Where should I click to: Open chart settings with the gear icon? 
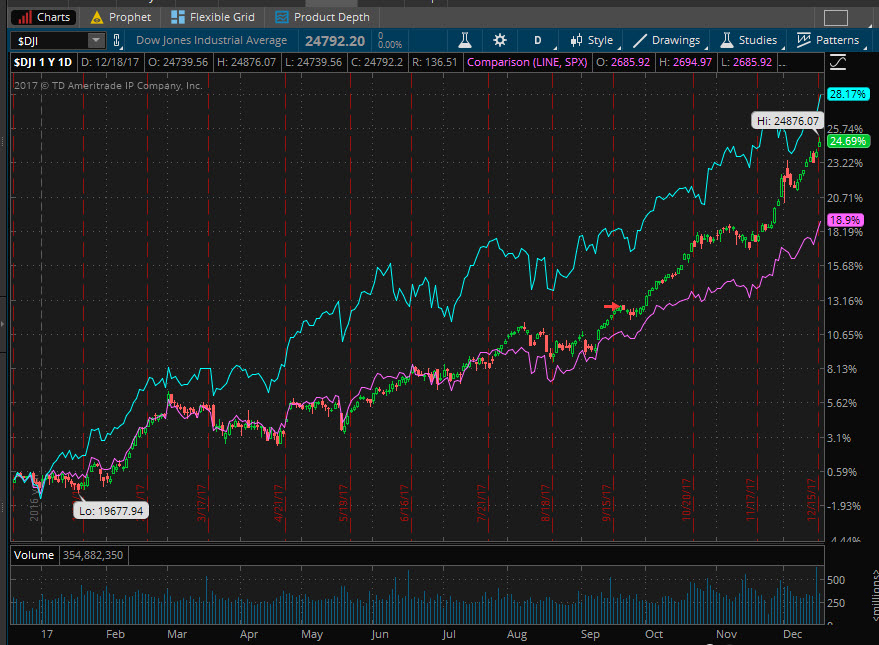[499, 40]
